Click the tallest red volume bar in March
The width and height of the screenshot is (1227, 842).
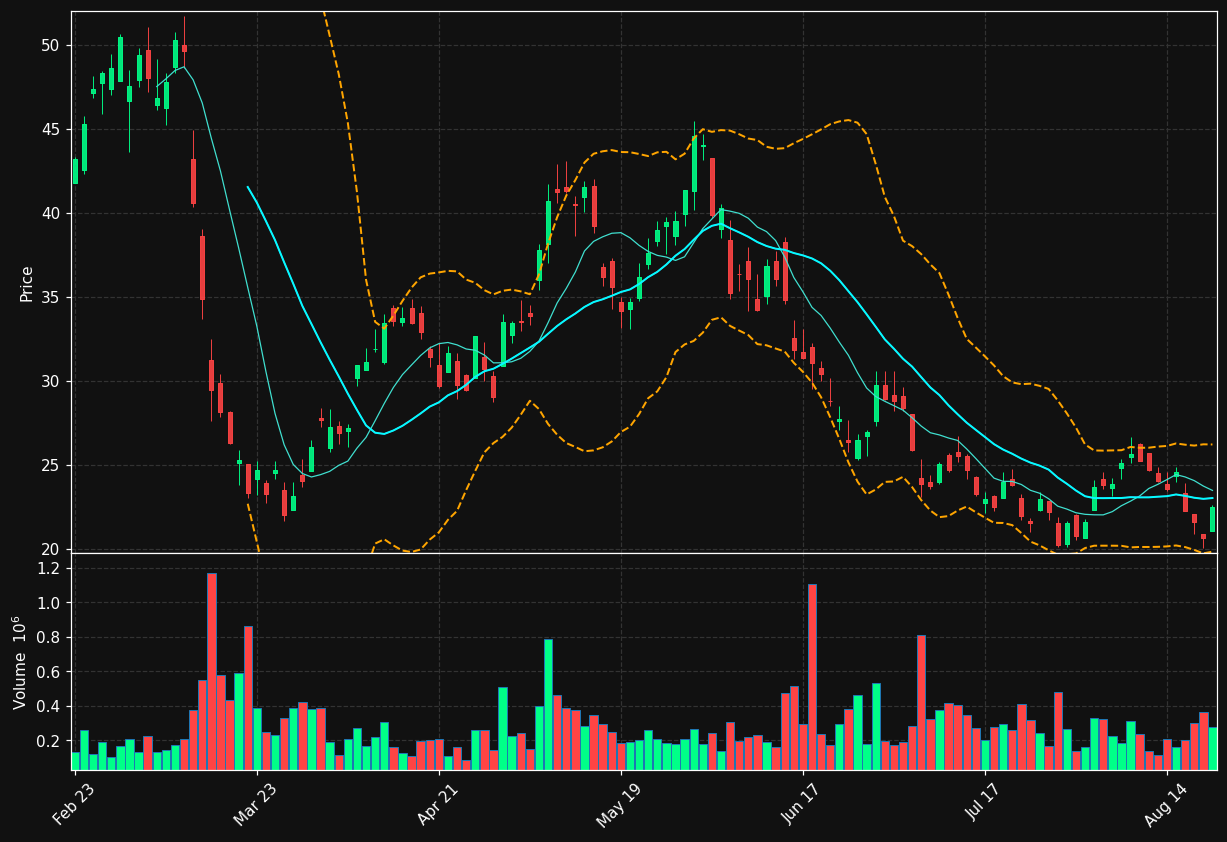(x=212, y=671)
